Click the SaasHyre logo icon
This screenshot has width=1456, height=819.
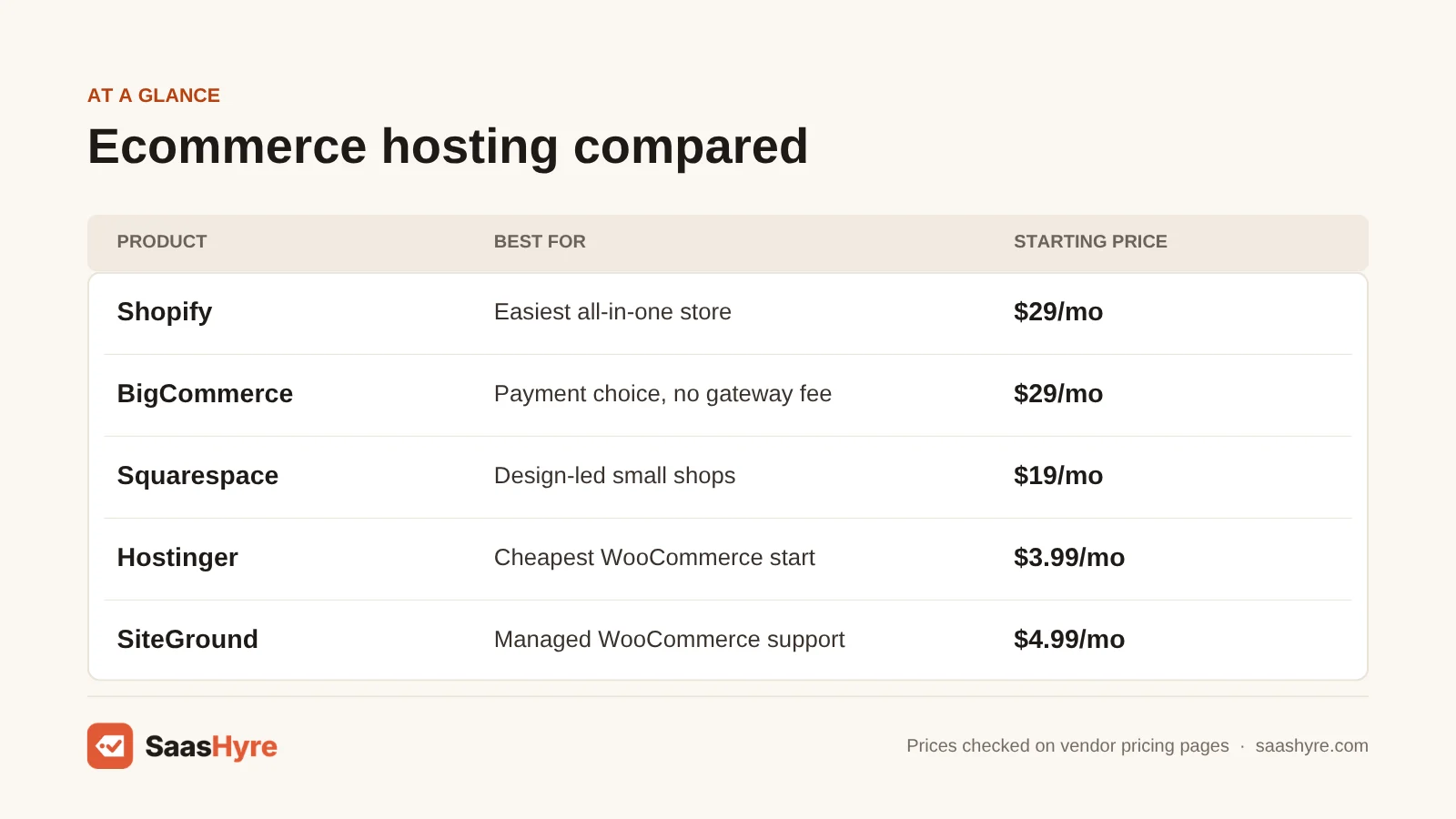[110, 746]
